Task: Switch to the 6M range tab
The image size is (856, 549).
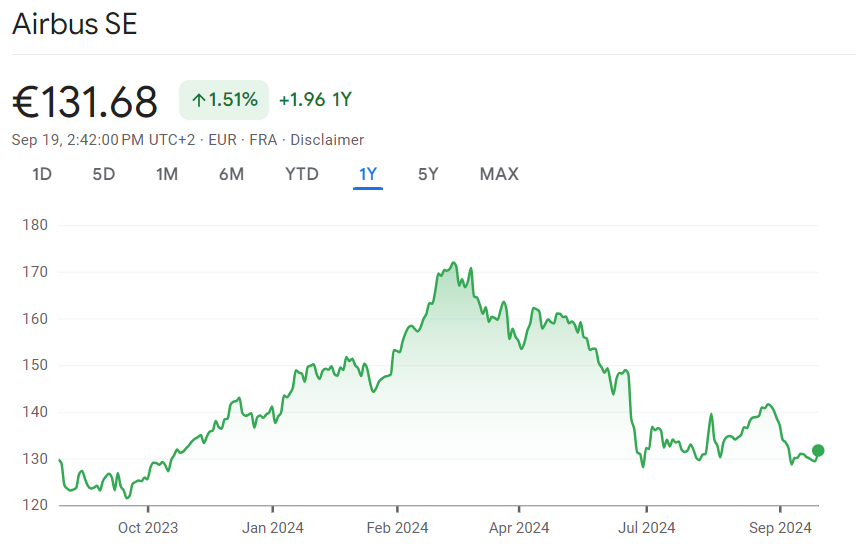Action: click(231, 174)
